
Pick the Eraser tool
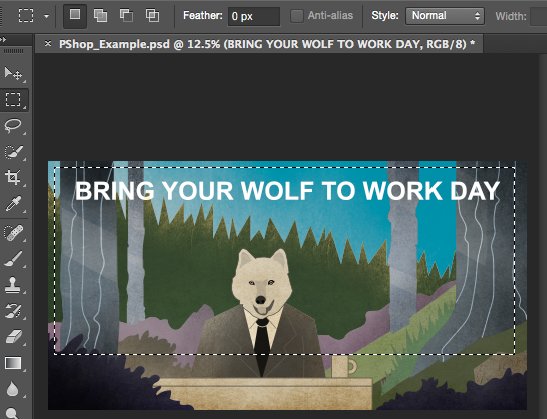coord(13,337)
